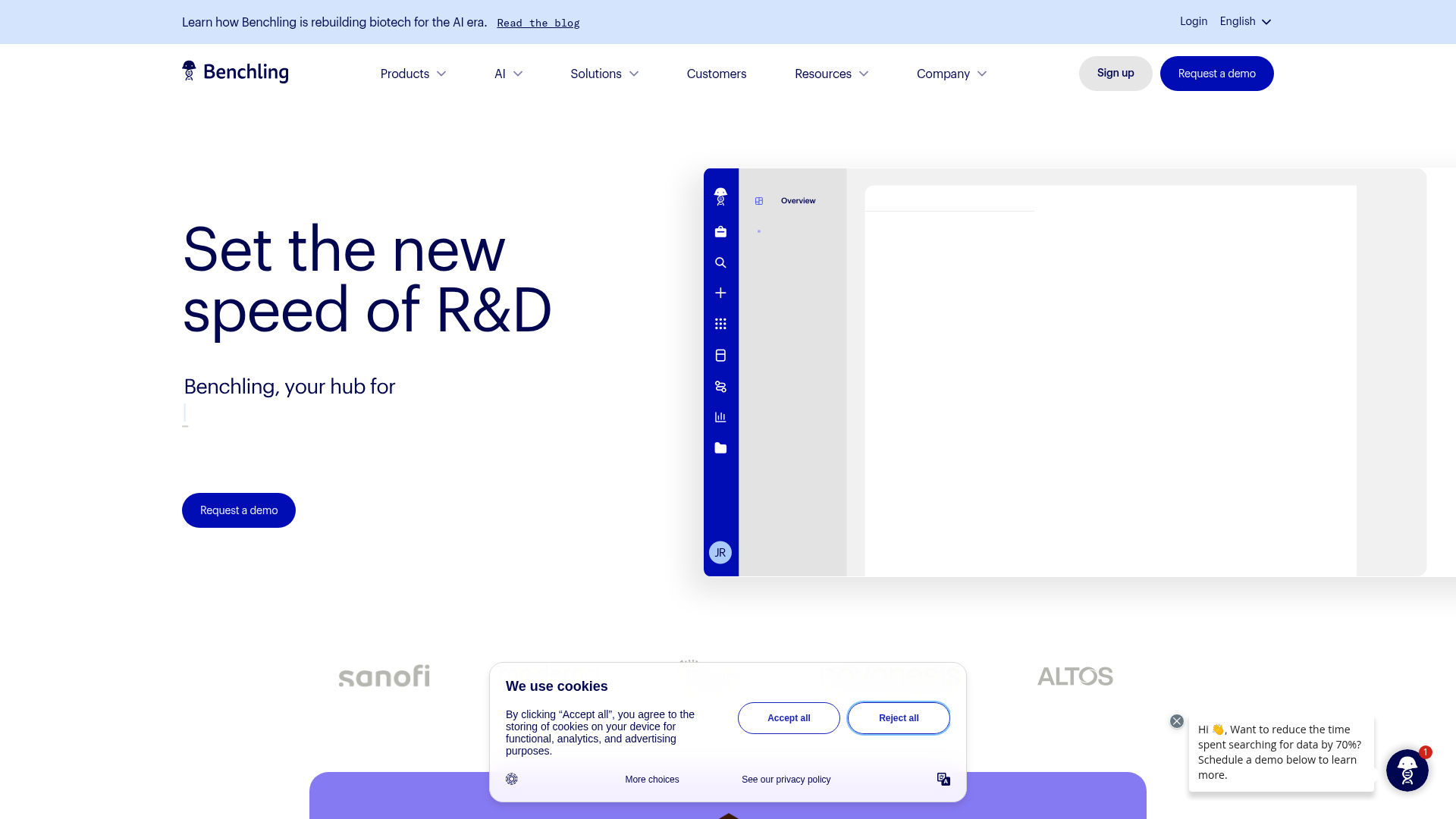Select the registry database icon in the sidebar

click(720, 355)
